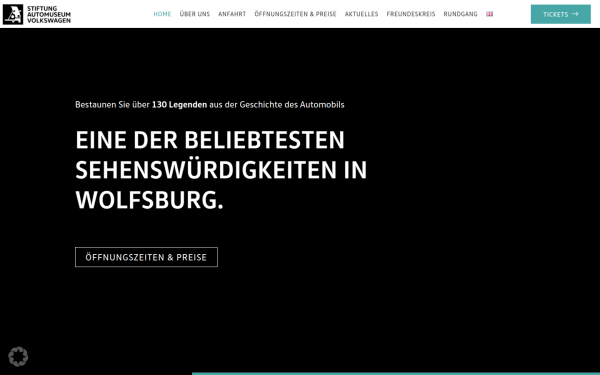The image size is (600, 375).
Task: Click the text 130 Legenden
Action: pos(179,105)
